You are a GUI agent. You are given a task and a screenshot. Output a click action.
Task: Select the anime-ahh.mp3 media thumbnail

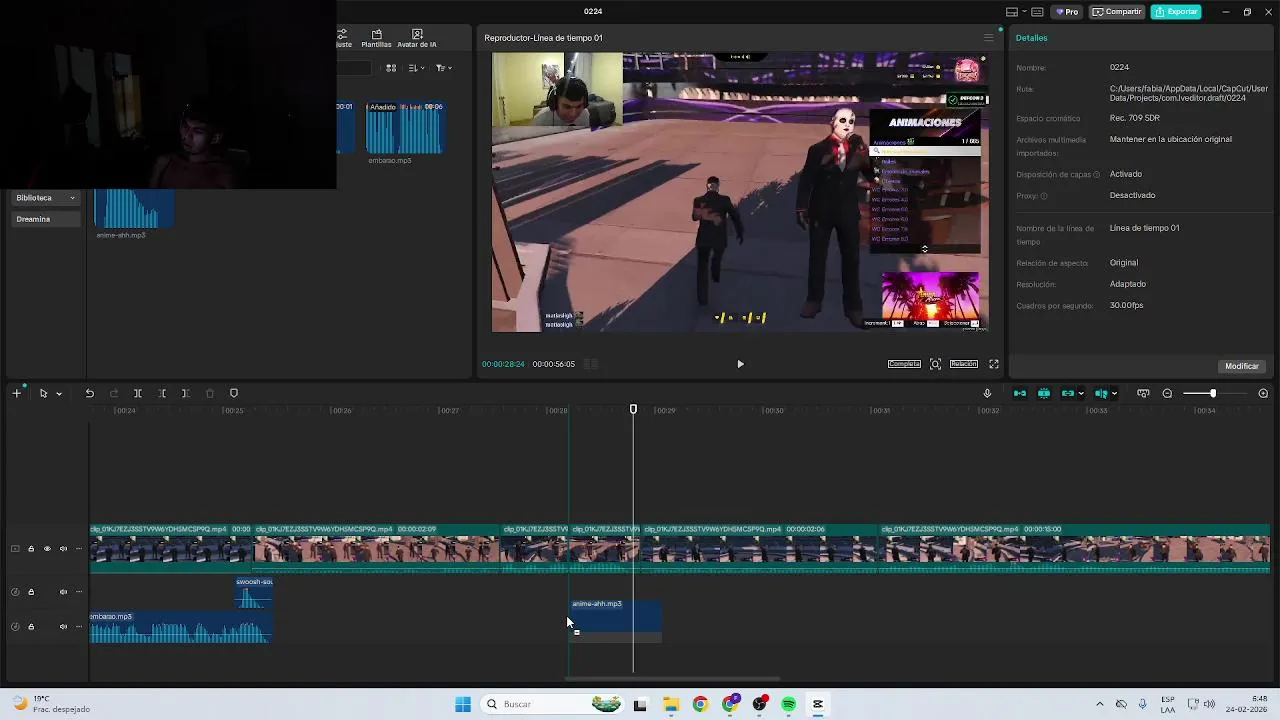point(134,208)
